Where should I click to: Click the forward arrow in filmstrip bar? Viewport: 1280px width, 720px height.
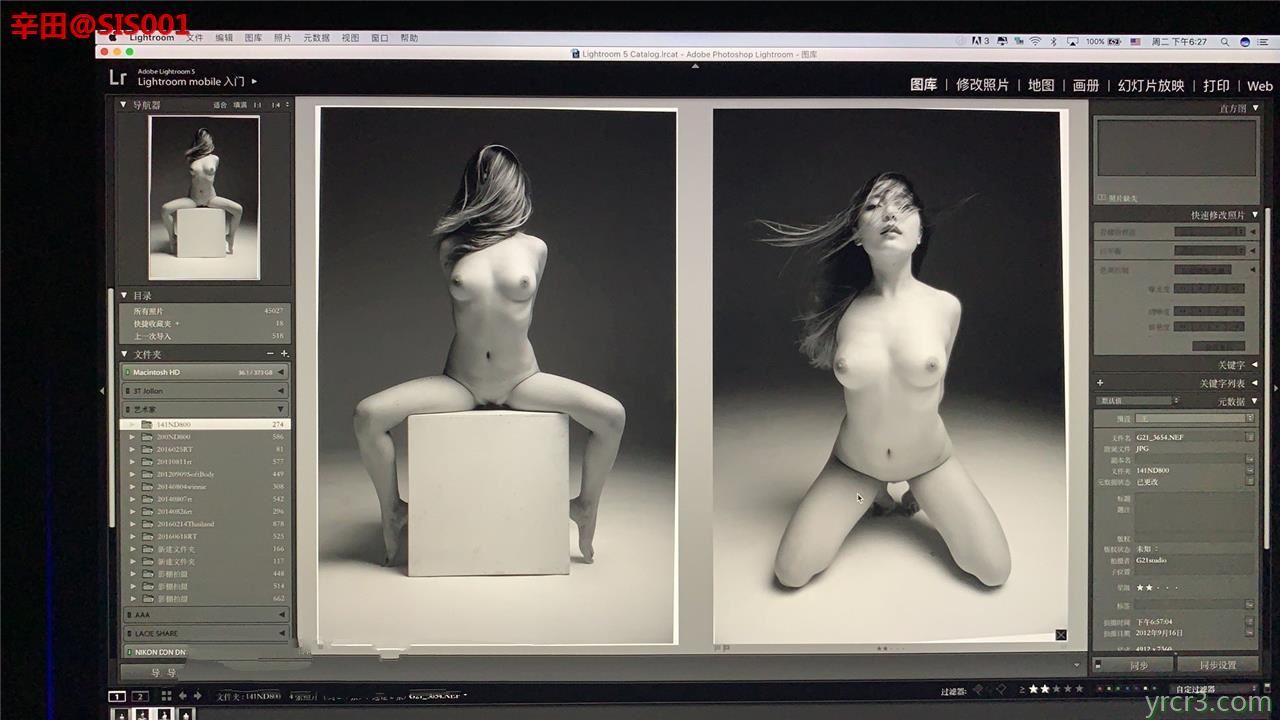pyautogui.click(x=198, y=696)
